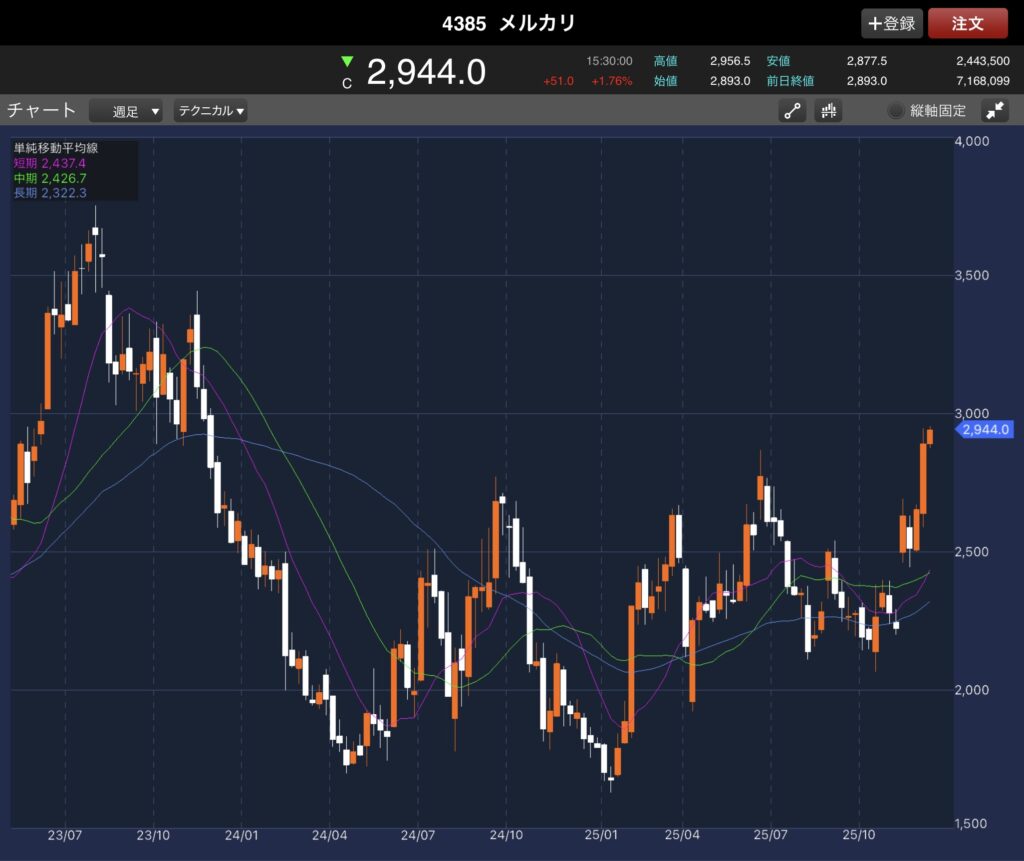Tap the チャート section label

[41, 111]
